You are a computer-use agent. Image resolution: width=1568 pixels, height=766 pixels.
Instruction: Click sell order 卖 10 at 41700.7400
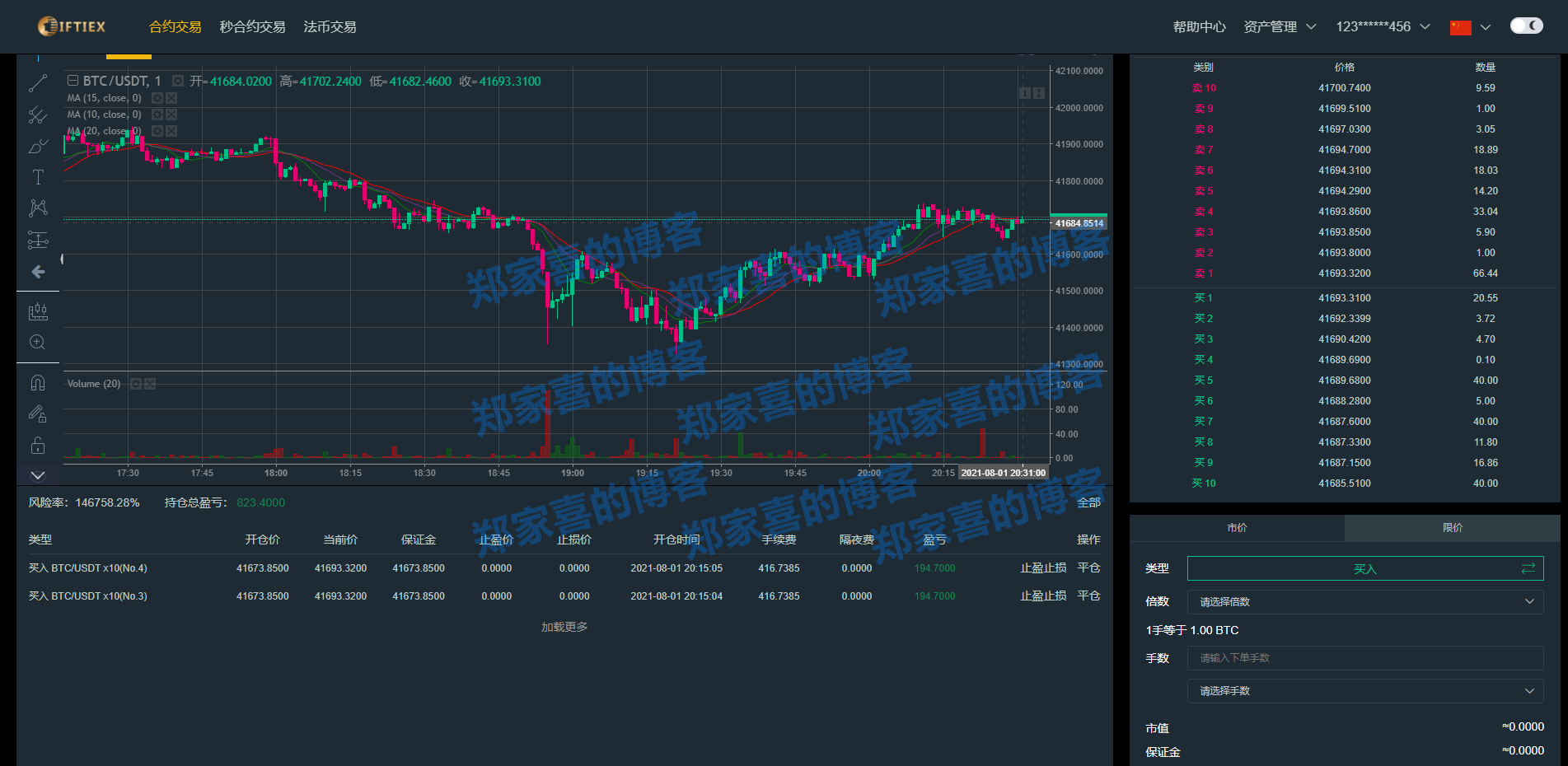pos(1345,88)
